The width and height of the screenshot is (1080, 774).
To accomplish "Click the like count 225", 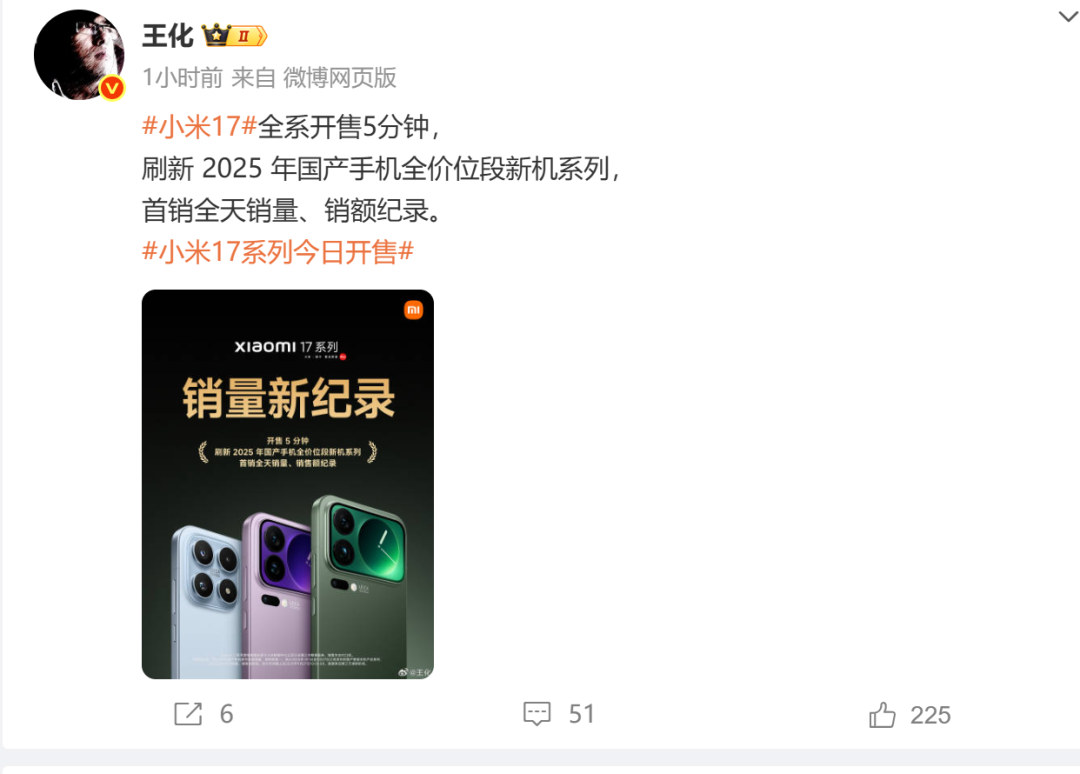I will tap(931, 715).
